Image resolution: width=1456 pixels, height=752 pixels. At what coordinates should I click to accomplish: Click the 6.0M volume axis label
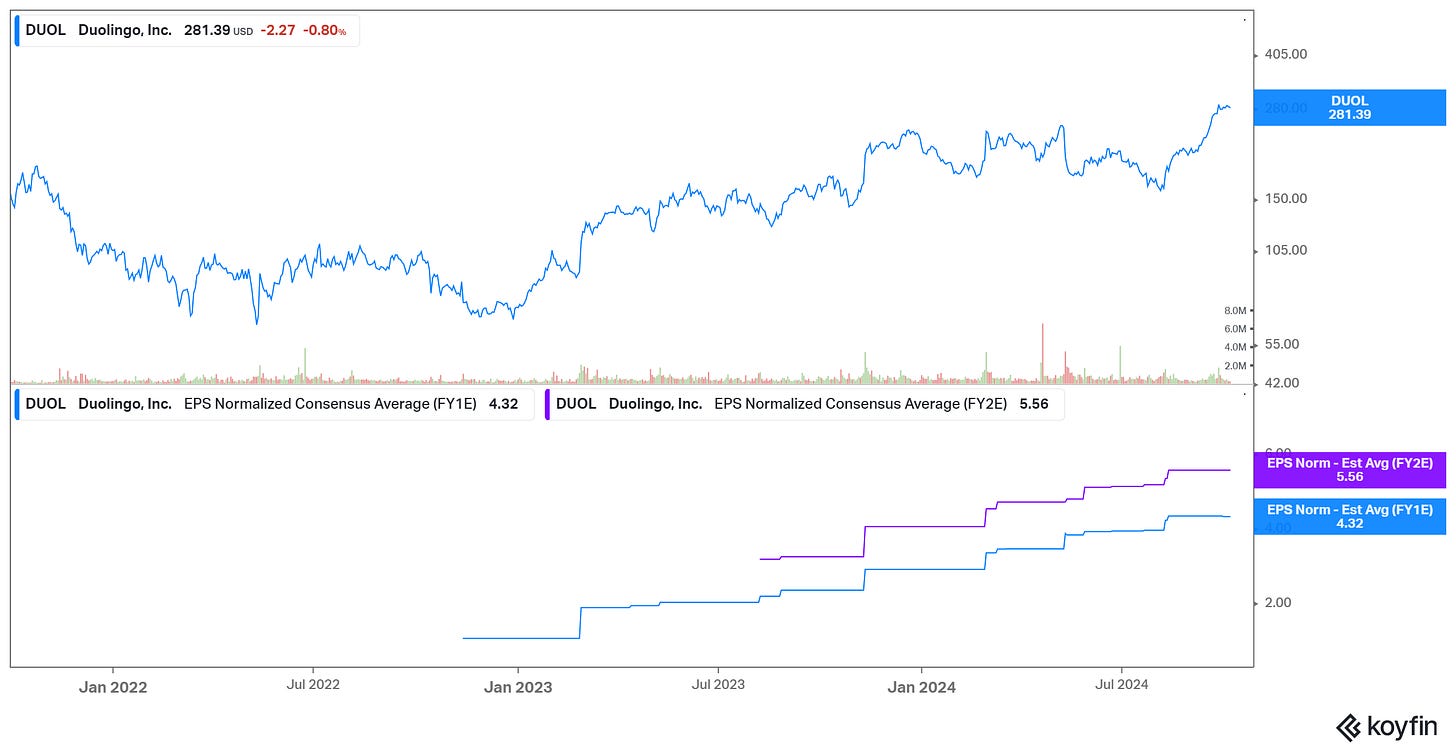pyautogui.click(x=1234, y=329)
